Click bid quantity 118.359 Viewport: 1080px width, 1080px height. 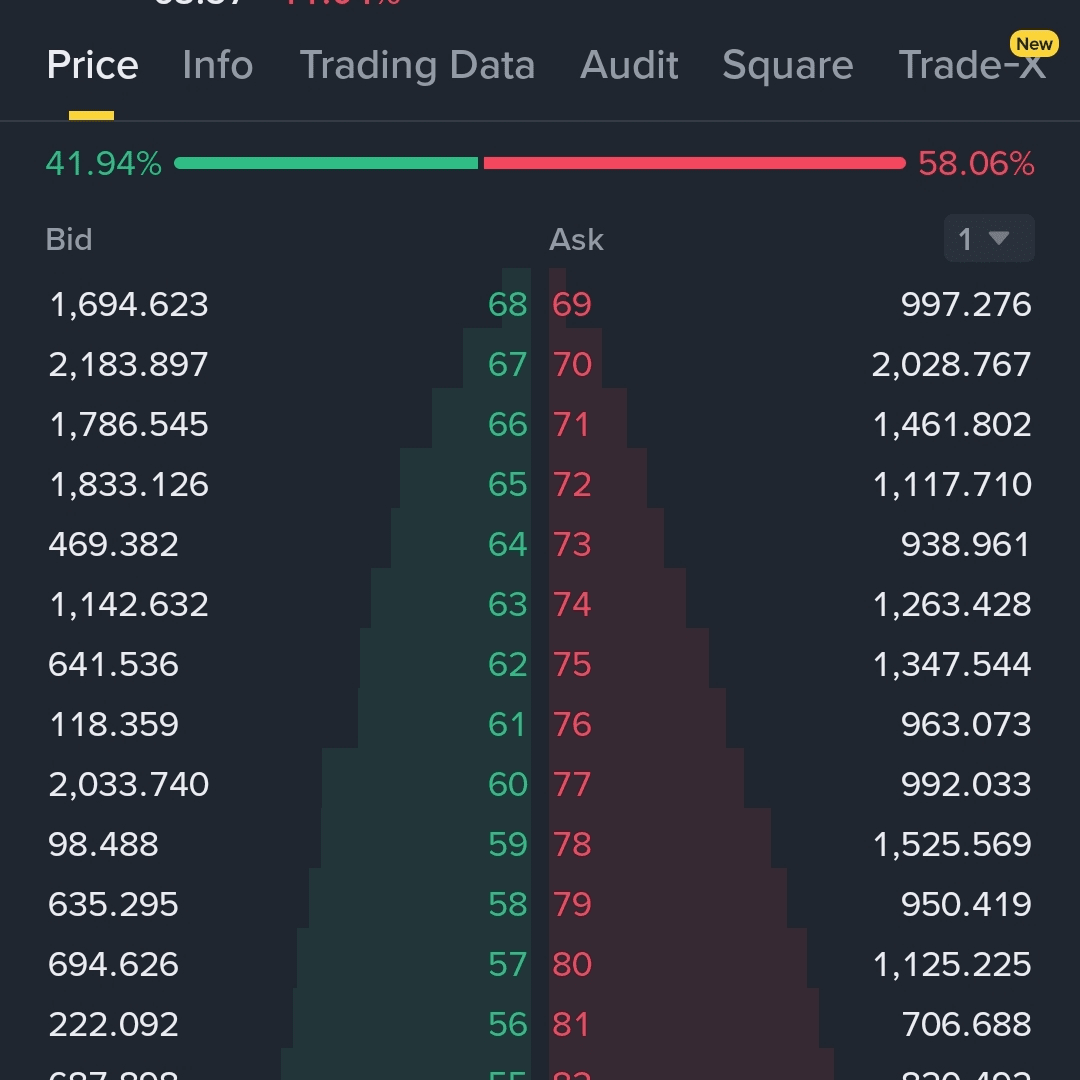(x=114, y=724)
